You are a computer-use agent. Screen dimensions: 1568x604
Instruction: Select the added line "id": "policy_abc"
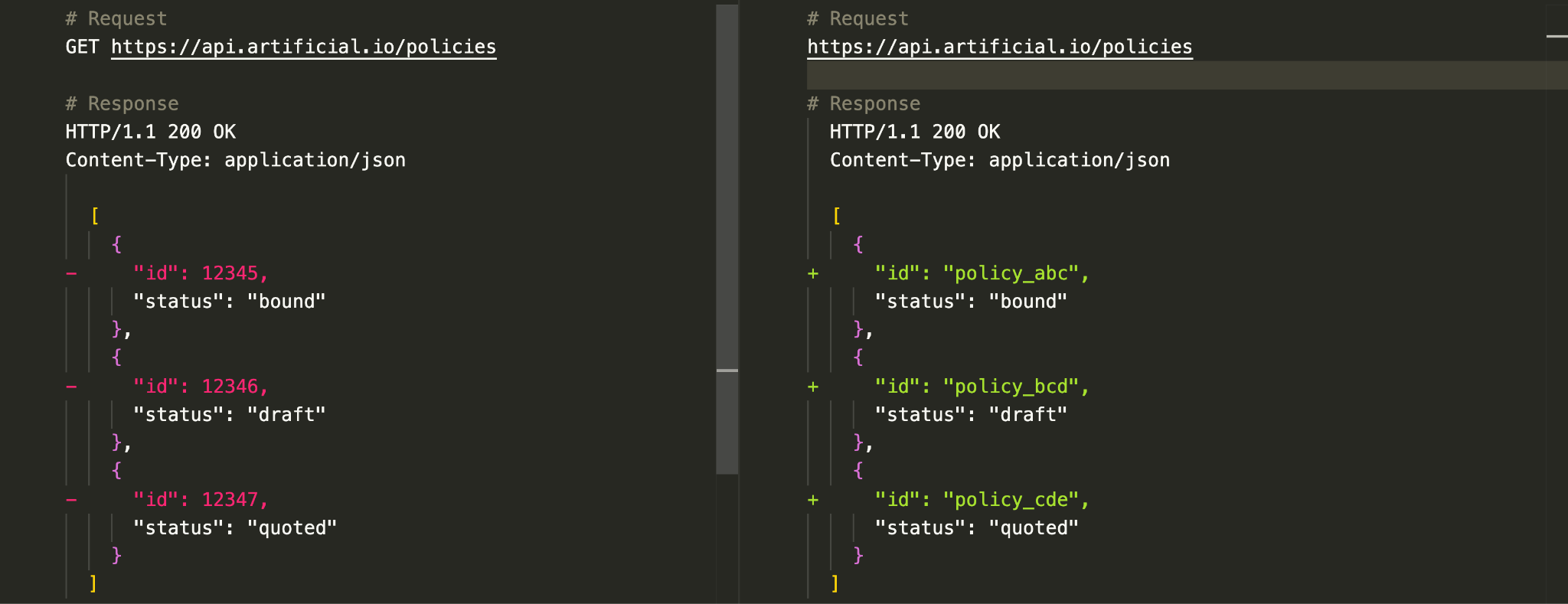coord(982,273)
